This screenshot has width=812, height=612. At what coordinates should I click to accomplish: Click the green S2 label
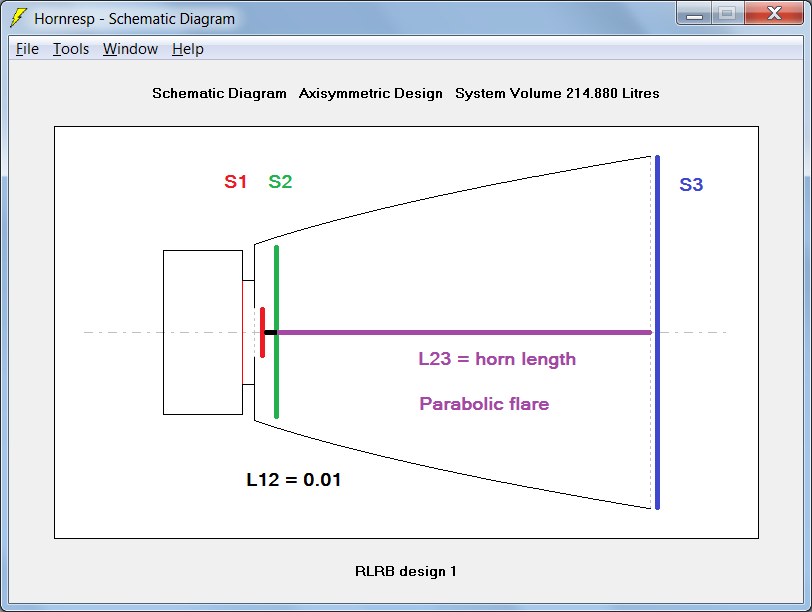pyautogui.click(x=280, y=182)
